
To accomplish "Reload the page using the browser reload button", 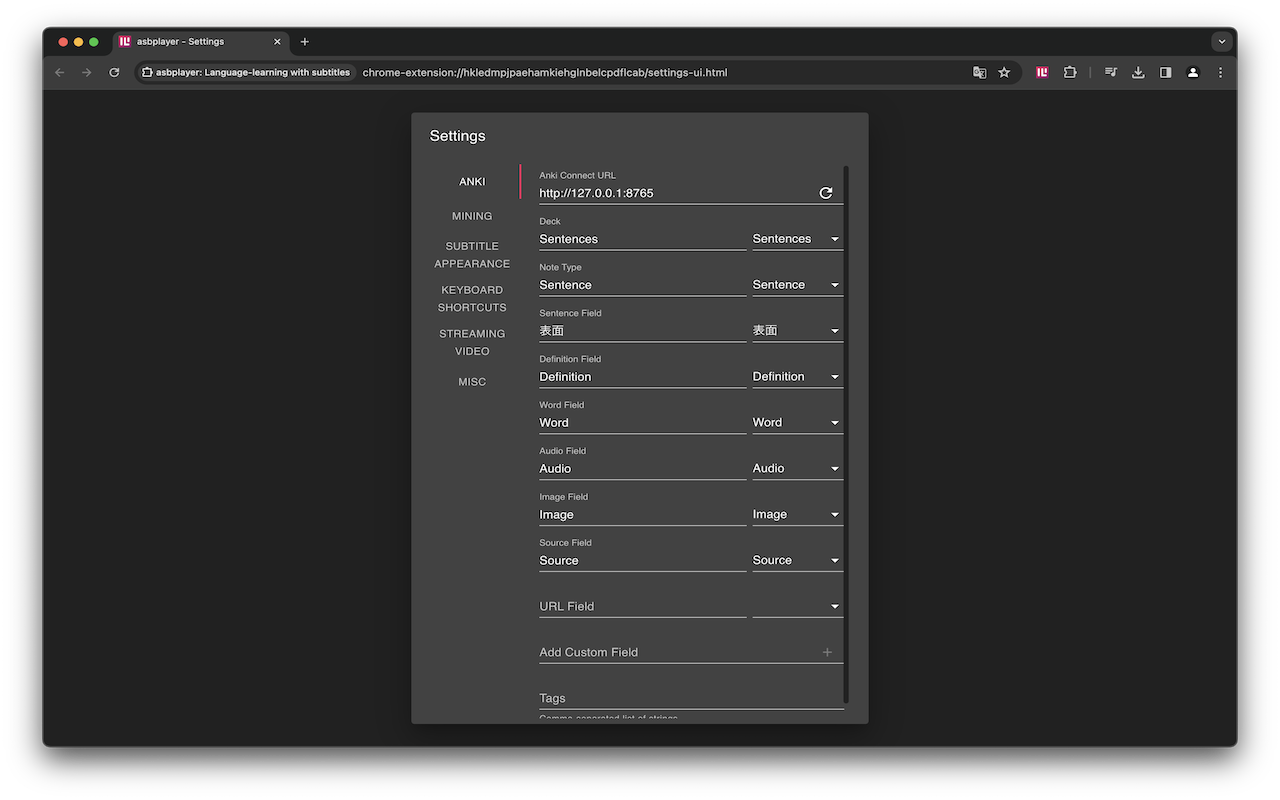I will (114, 72).
